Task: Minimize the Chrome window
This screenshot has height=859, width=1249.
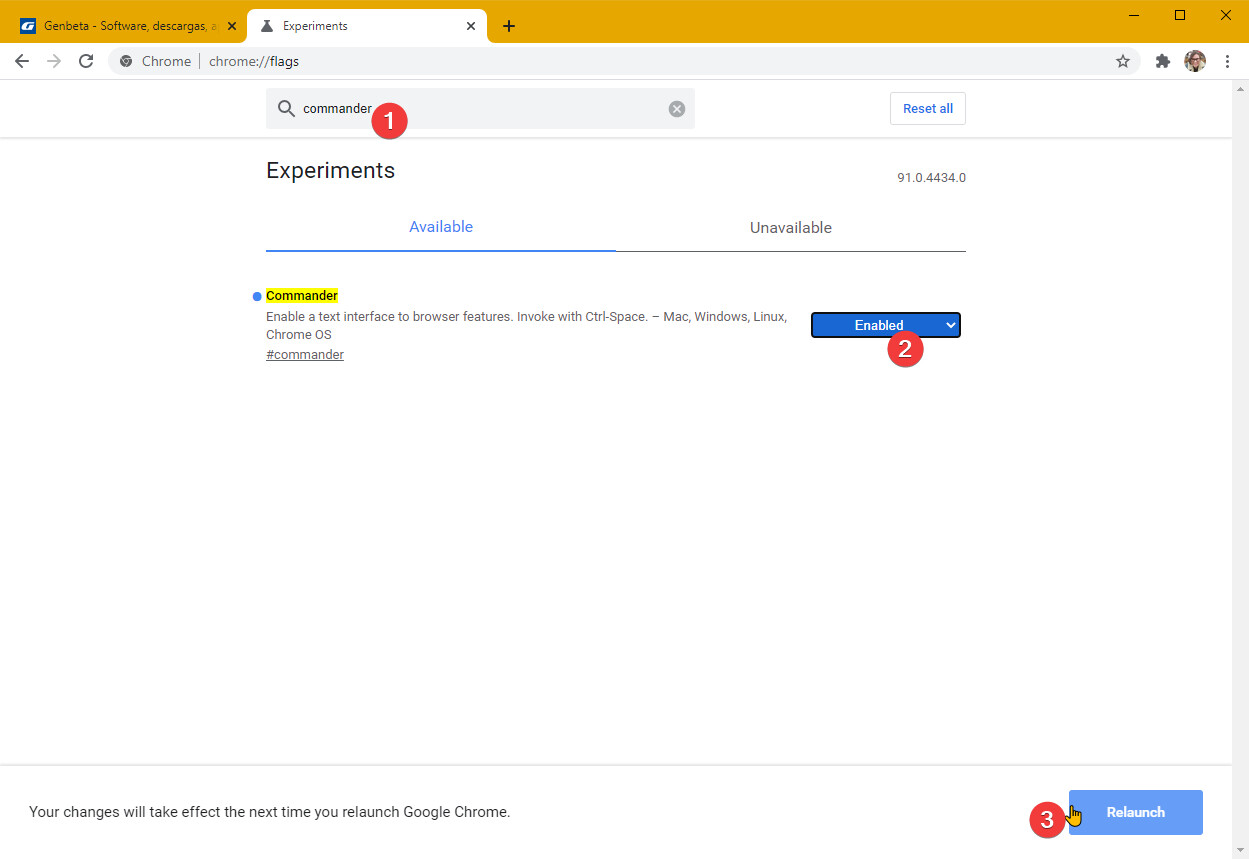Action: pos(1134,15)
